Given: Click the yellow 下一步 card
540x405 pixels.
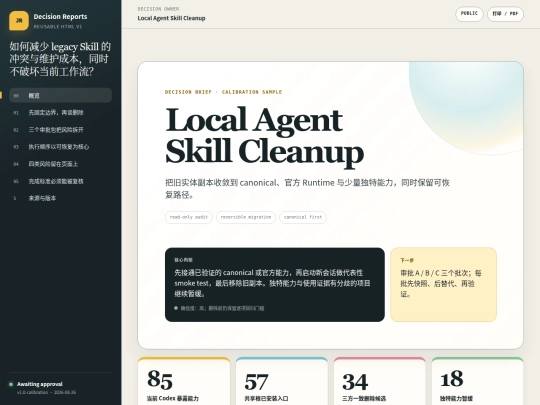Looking at the screenshot, I should point(444,285).
